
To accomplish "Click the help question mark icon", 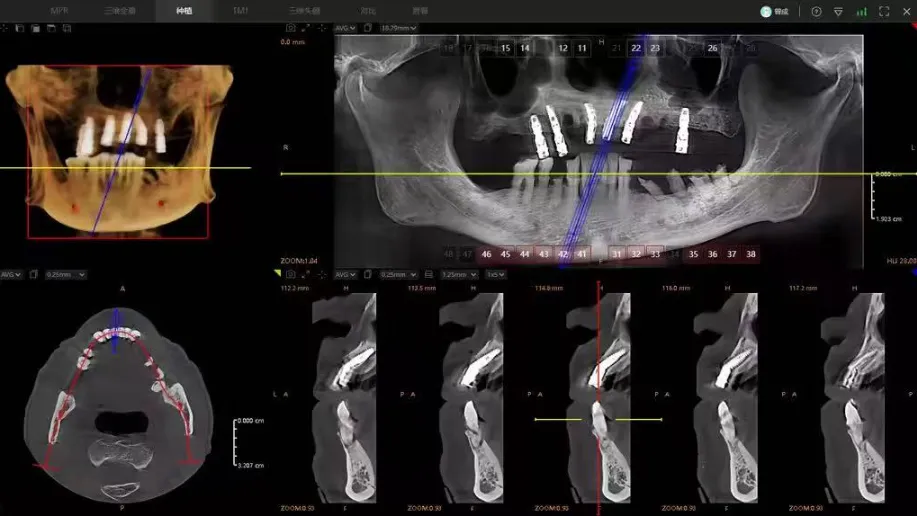I will click(x=816, y=11).
